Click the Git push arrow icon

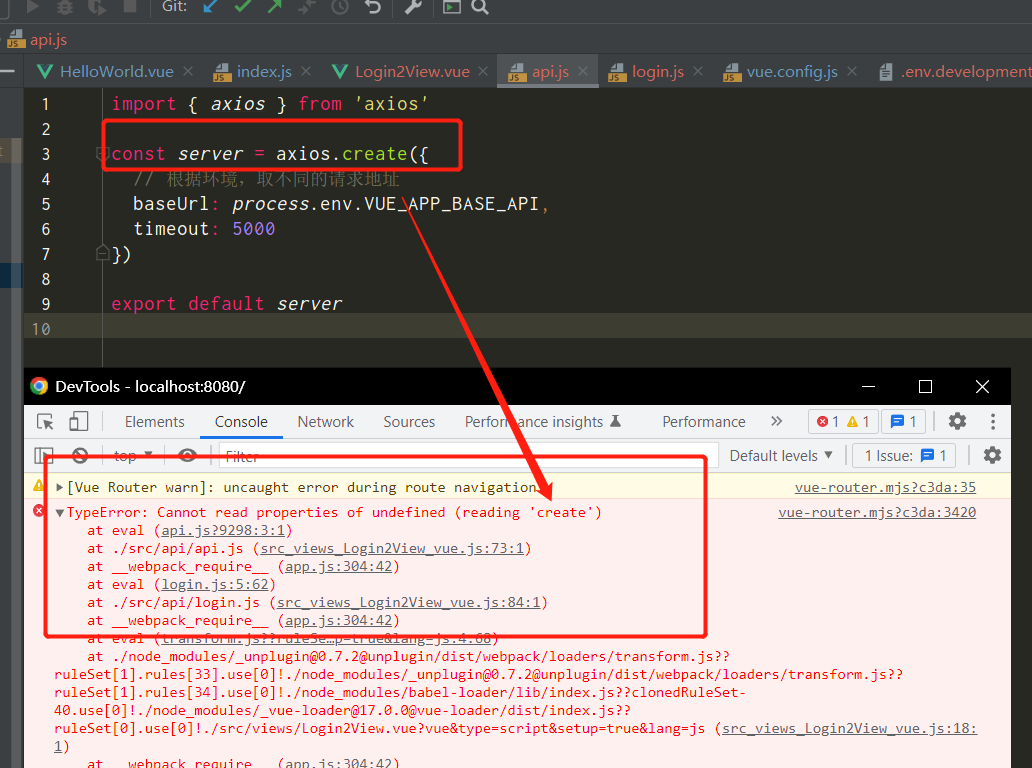tap(275, 7)
